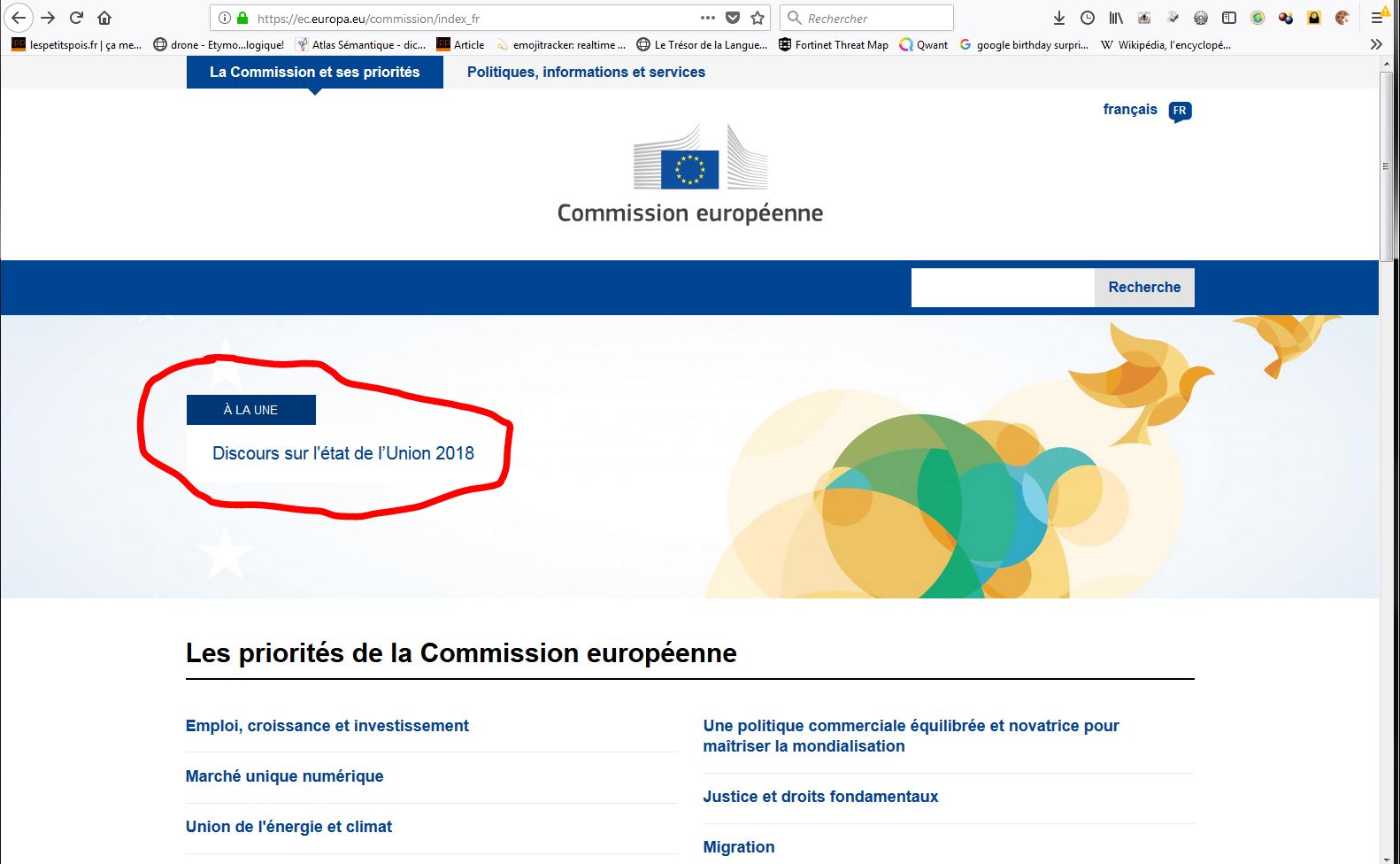Open the page actions three-dot menu
The height and width of the screenshot is (864, 1400).
point(708,18)
